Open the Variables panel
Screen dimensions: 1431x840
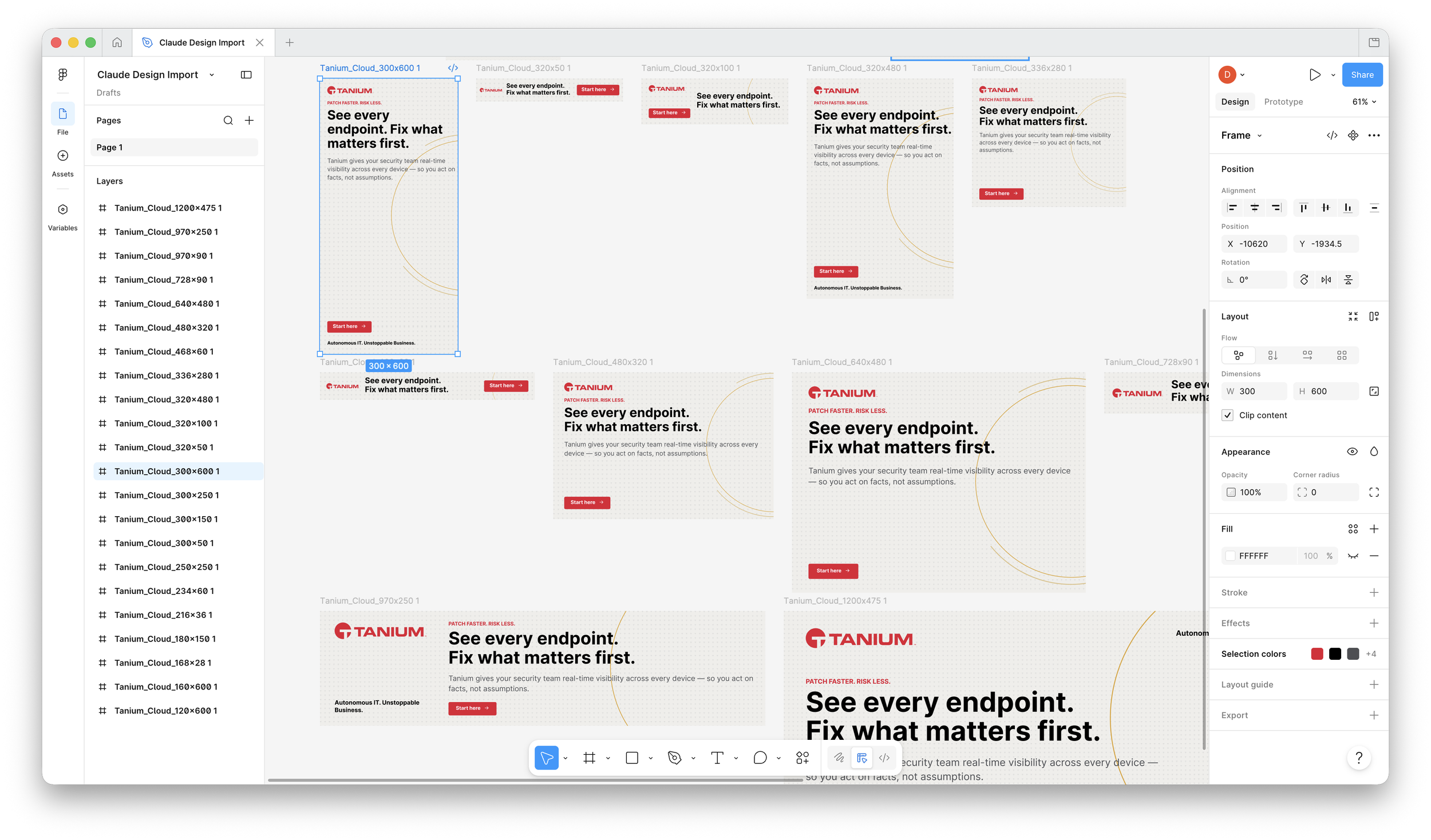tap(63, 217)
